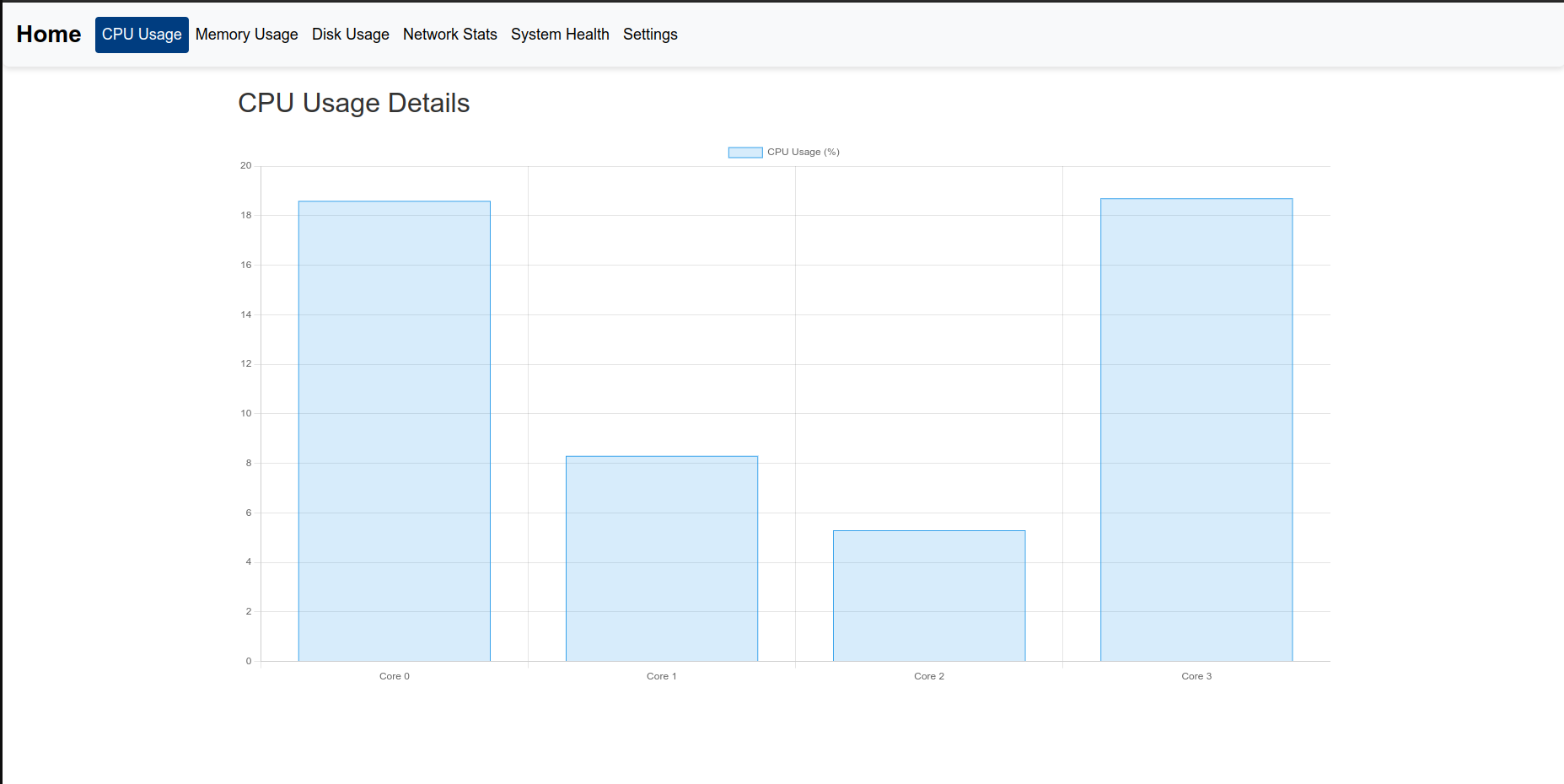Toggle the CPU Usage (%) legend label
Screen dimensions: 1564x784
pyautogui.click(x=803, y=153)
